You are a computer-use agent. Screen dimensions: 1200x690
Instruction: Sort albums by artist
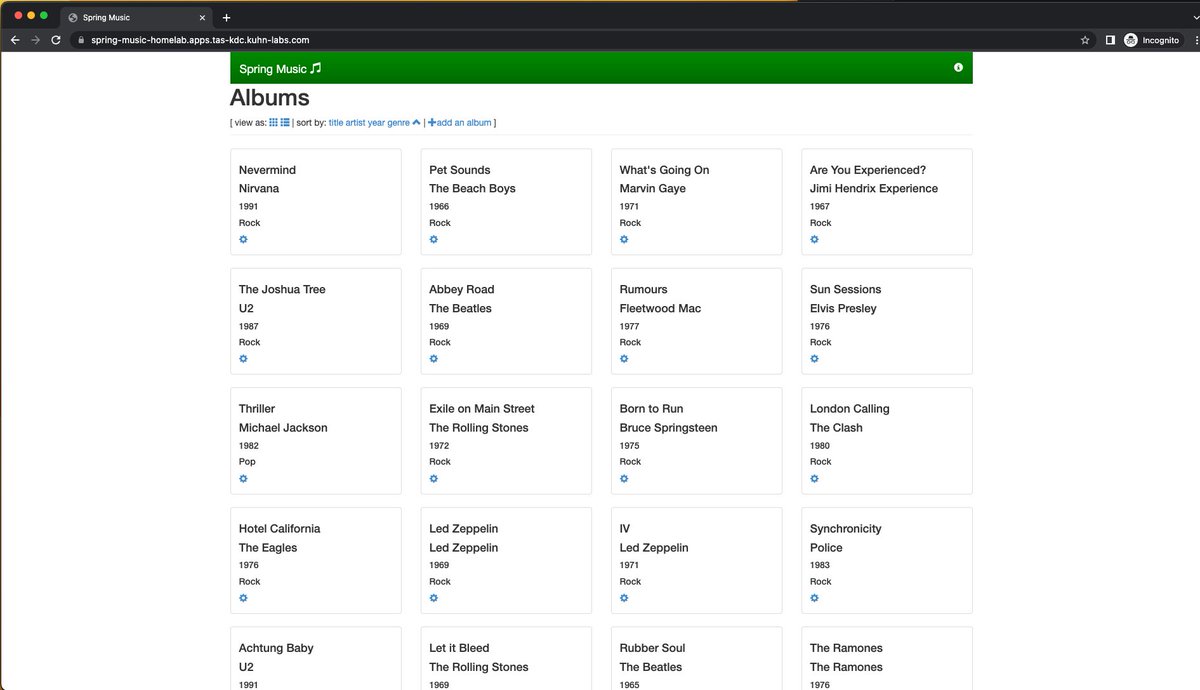pyautogui.click(x=356, y=123)
